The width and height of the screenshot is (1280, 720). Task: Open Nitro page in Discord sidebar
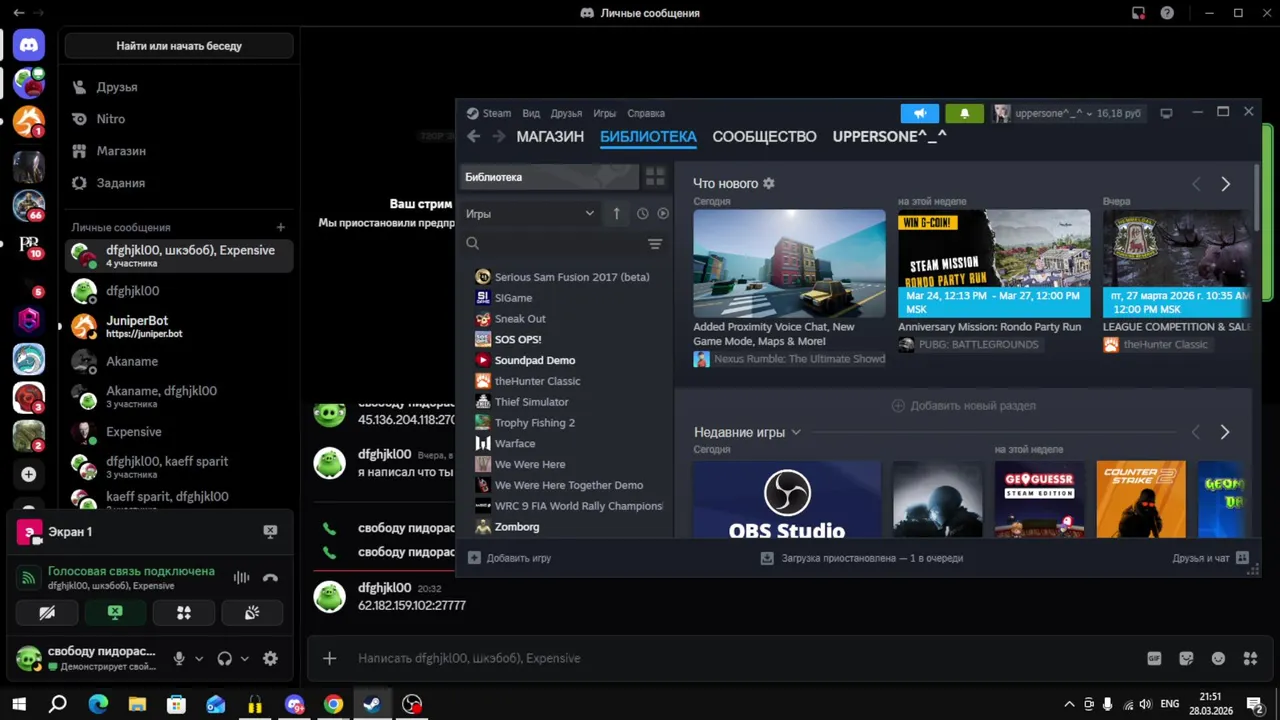tap(179, 119)
